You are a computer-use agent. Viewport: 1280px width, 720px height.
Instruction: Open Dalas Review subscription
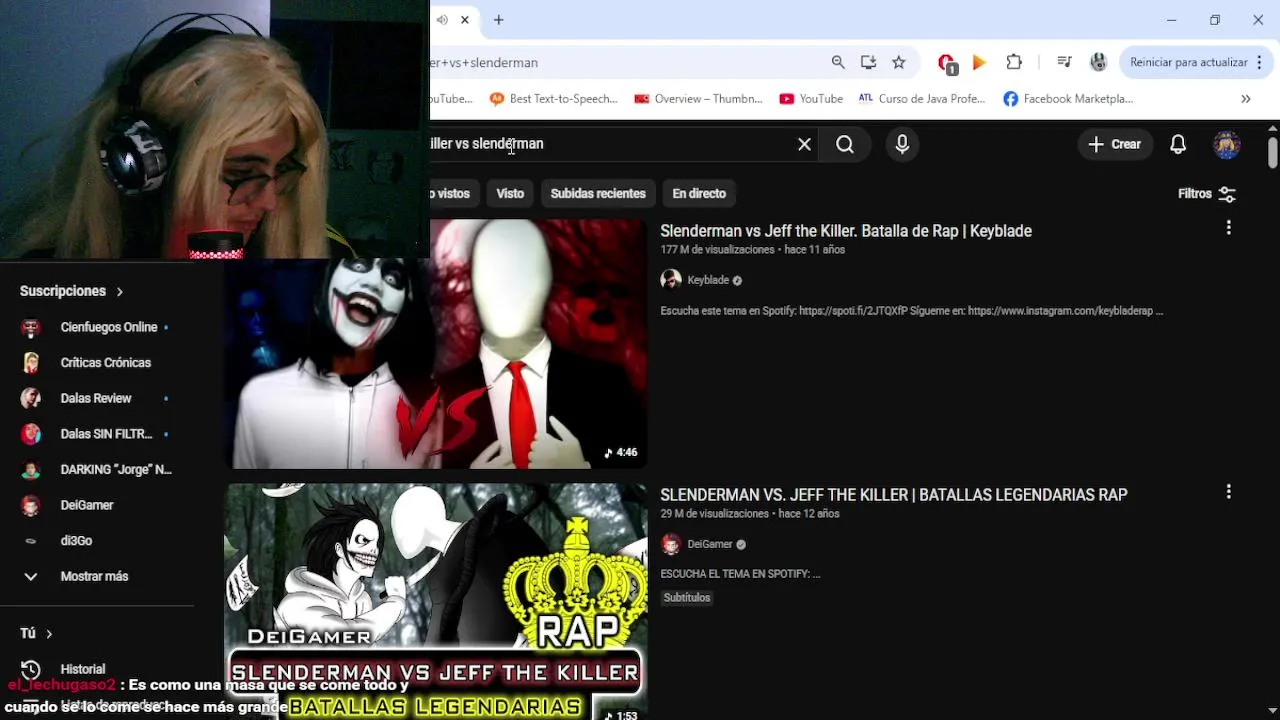tap(97, 398)
